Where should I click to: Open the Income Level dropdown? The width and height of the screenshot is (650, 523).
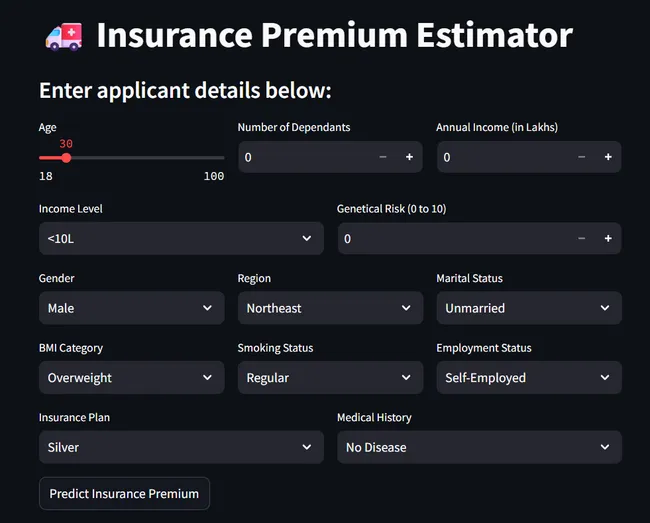(x=181, y=238)
